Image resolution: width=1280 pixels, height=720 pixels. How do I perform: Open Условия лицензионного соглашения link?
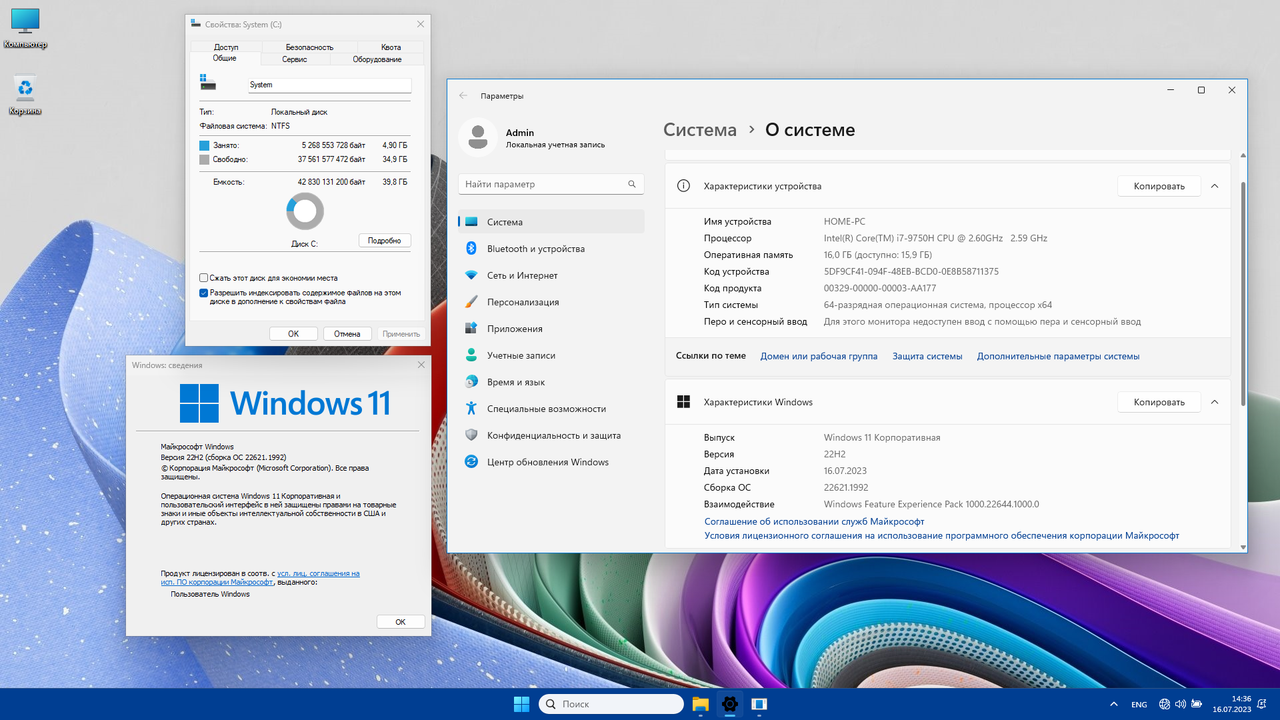pos(942,536)
